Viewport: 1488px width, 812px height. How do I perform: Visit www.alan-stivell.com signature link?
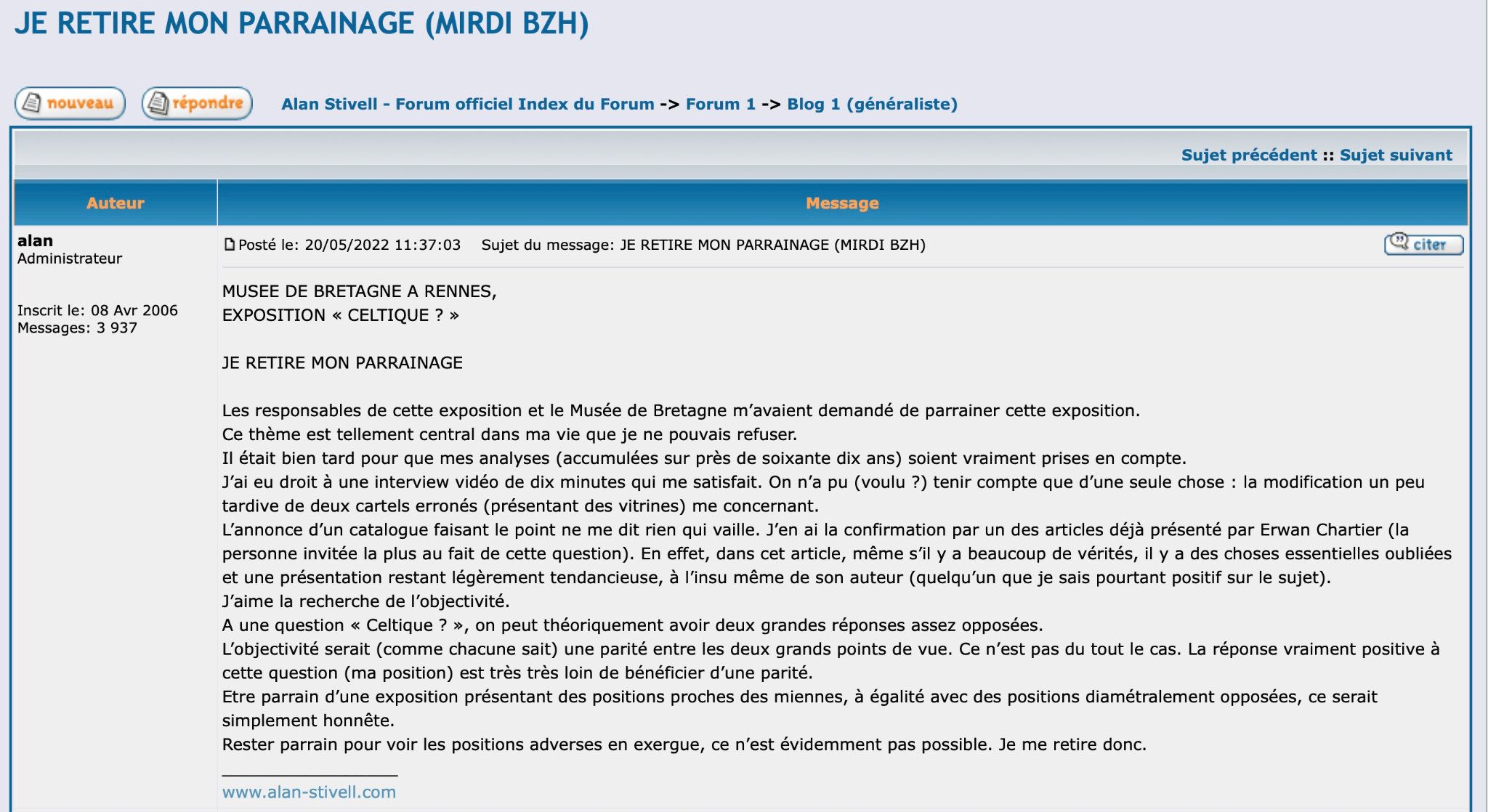pyautogui.click(x=309, y=792)
